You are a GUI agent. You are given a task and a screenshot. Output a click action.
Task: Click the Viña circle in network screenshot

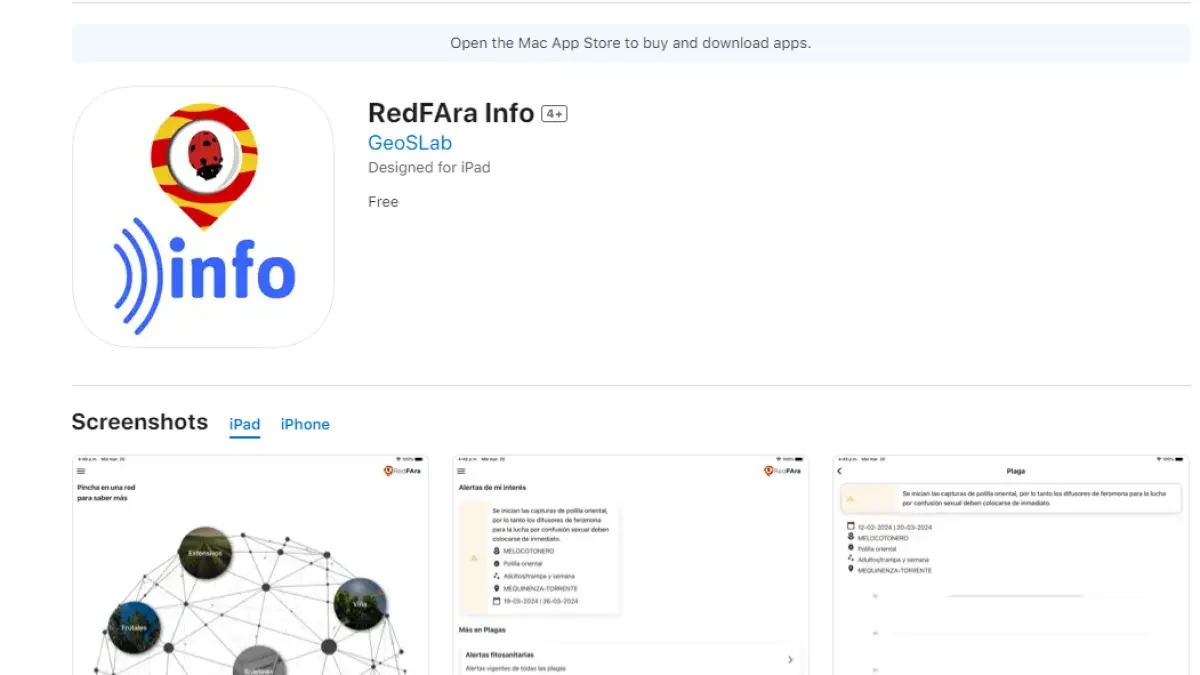click(x=360, y=604)
